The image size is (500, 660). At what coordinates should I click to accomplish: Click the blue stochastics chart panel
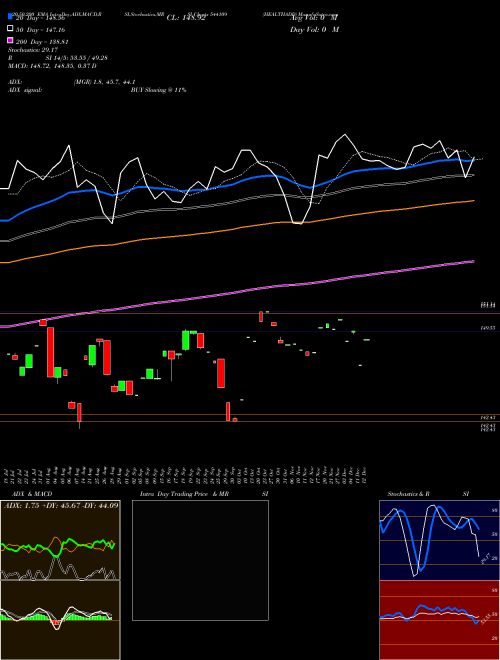pyautogui.click(x=439, y=540)
